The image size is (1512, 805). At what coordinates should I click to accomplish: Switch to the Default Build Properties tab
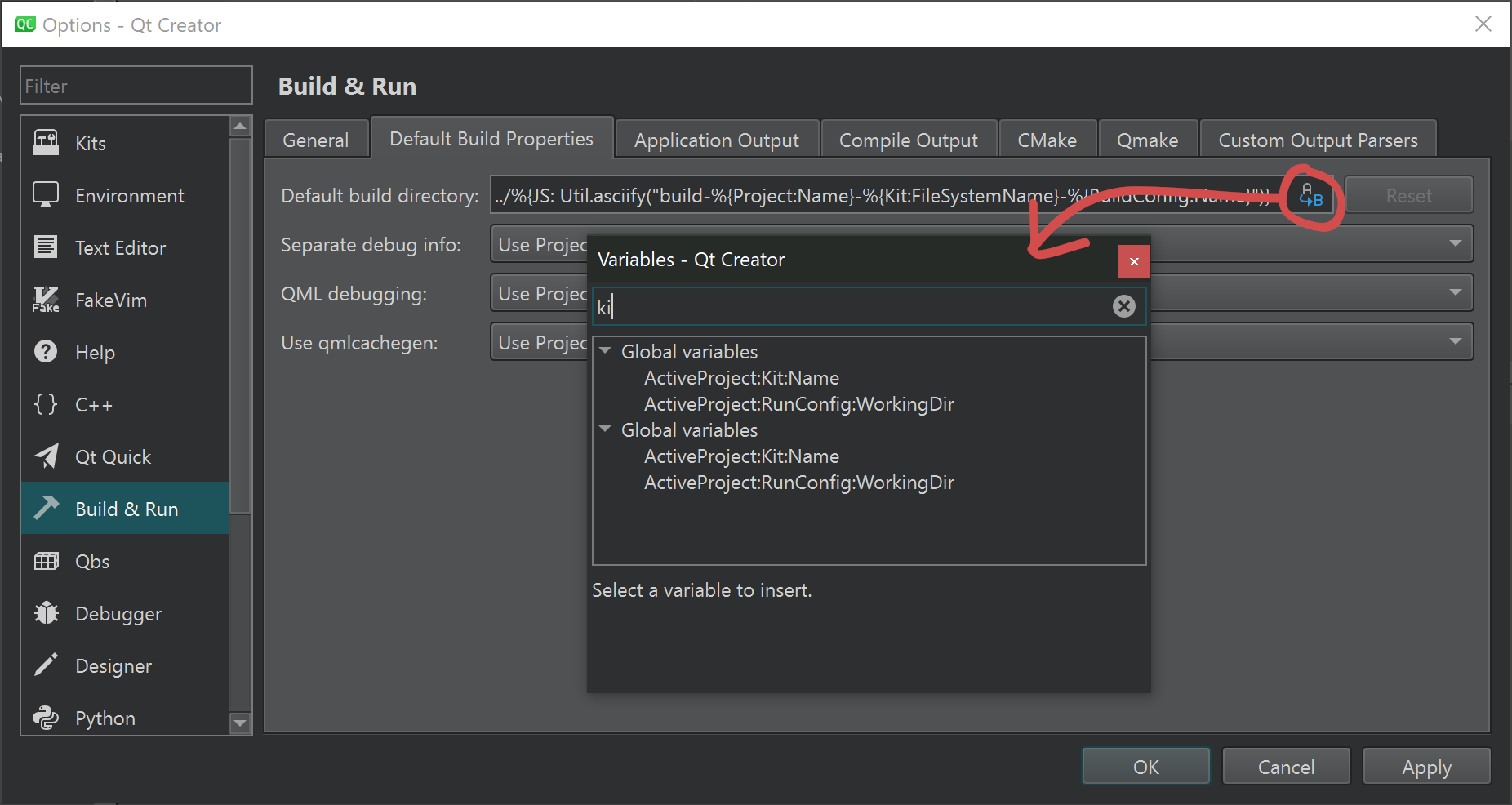pyautogui.click(x=491, y=138)
